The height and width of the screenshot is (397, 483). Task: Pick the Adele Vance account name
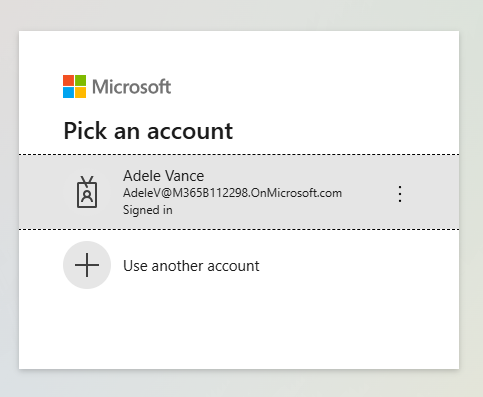pos(163,176)
